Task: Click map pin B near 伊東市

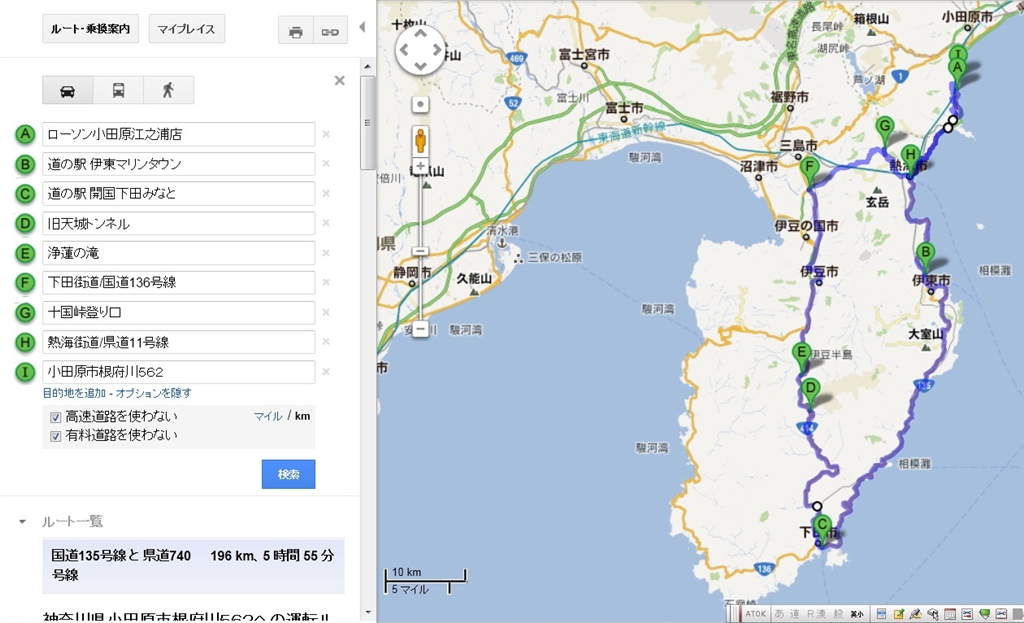Action: tap(925, 256)
